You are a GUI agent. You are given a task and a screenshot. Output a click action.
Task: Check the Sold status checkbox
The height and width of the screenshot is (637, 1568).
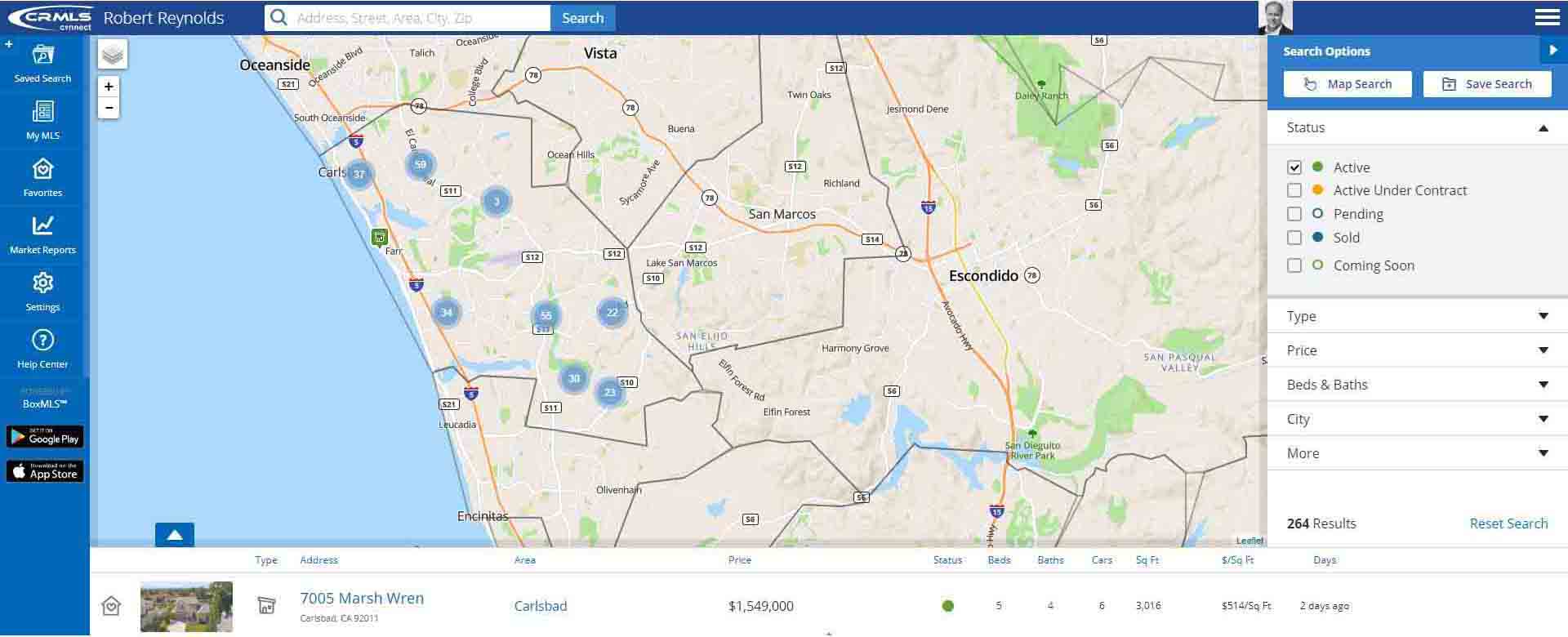[x=1294, y=238]
